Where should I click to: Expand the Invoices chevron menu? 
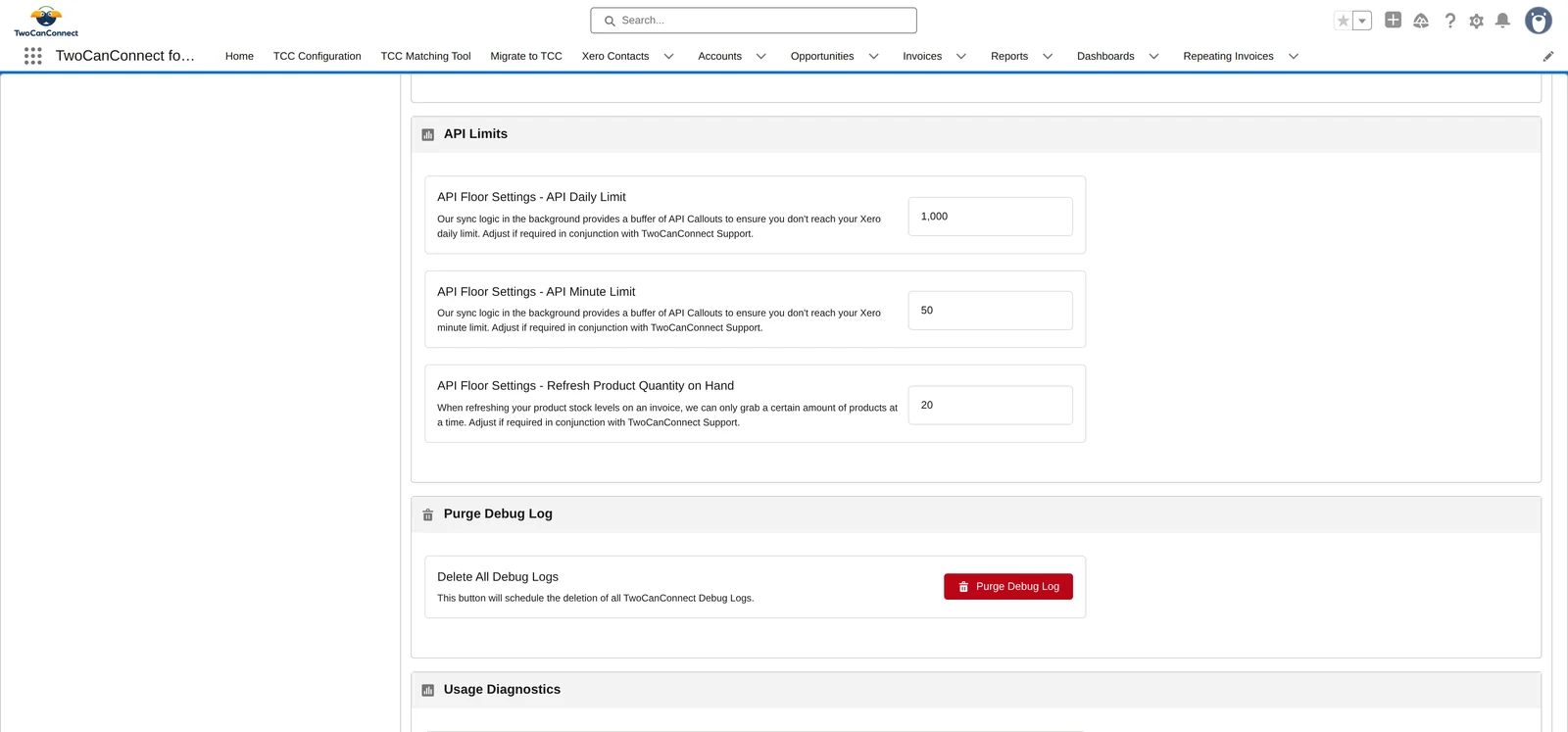(x=960, y=56)
